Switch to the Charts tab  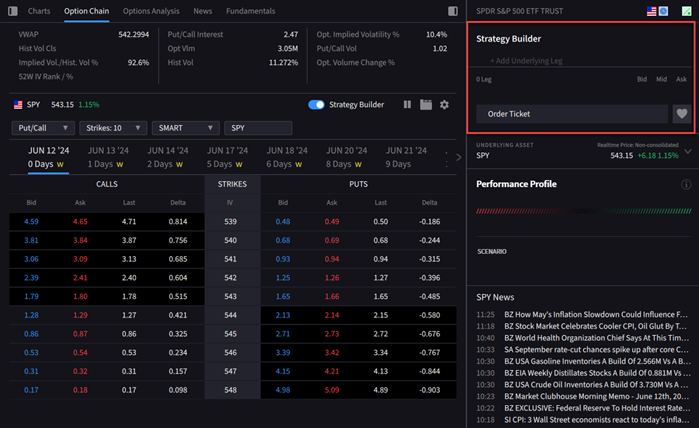pyautogui.click(x=39, y=11)
